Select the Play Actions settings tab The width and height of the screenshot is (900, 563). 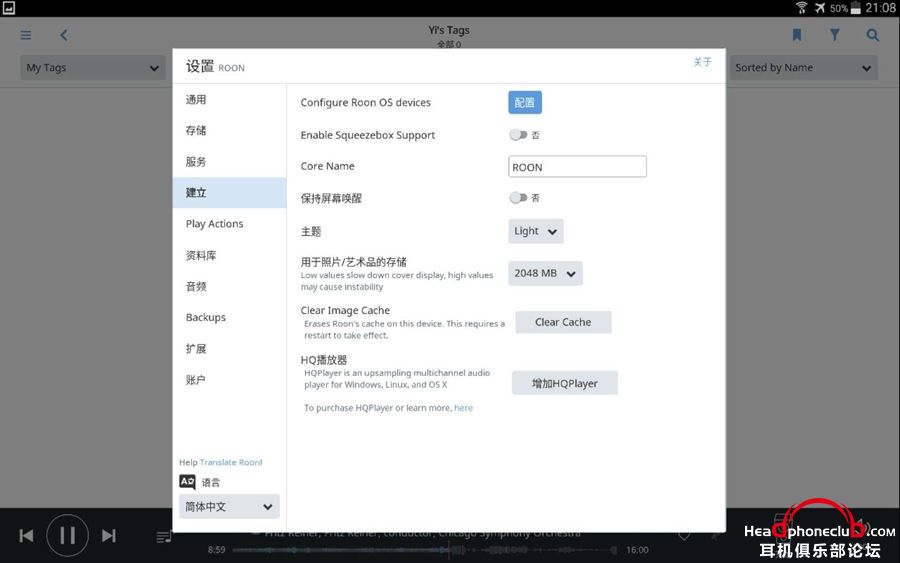(230, 224)
